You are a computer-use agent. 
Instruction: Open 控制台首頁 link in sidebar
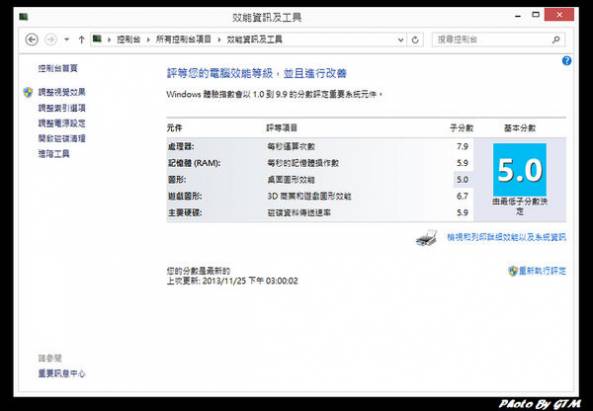[x=58, y=68]
